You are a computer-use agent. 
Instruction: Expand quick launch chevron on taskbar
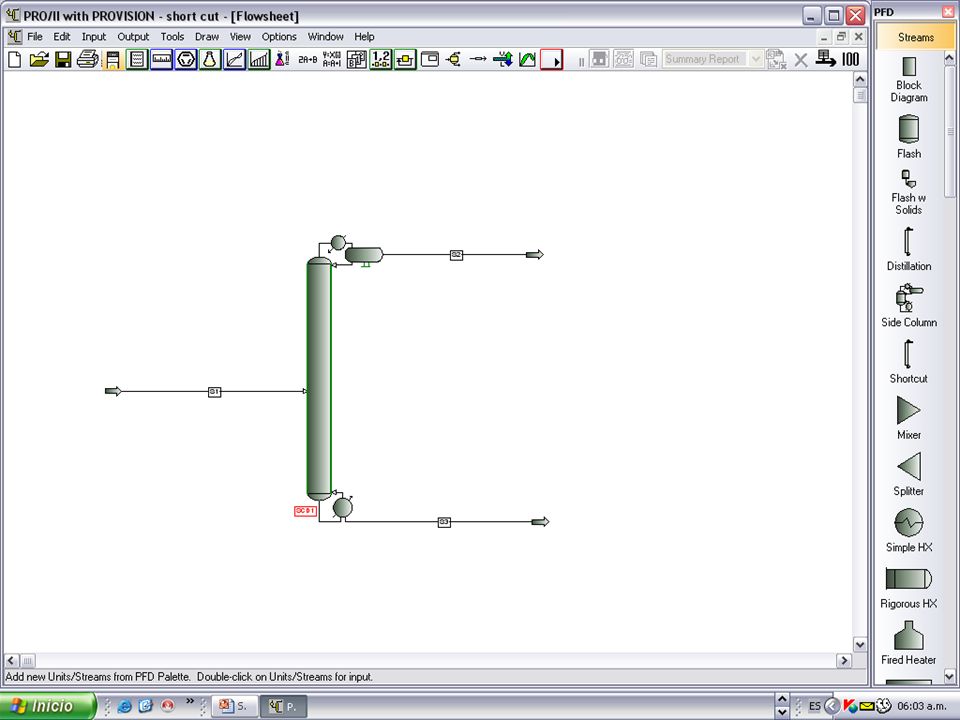pyautogui.click(x=190, y=702)
